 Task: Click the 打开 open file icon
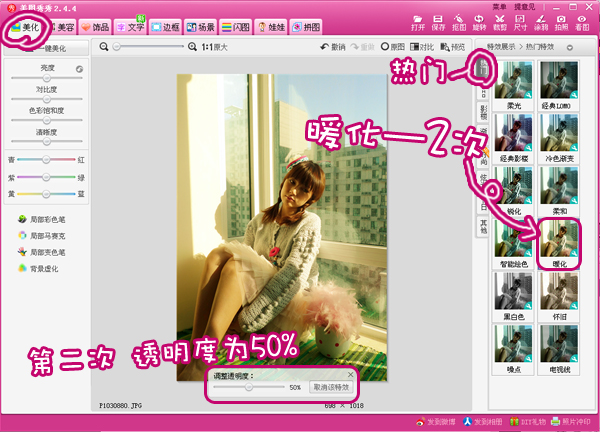418,23
